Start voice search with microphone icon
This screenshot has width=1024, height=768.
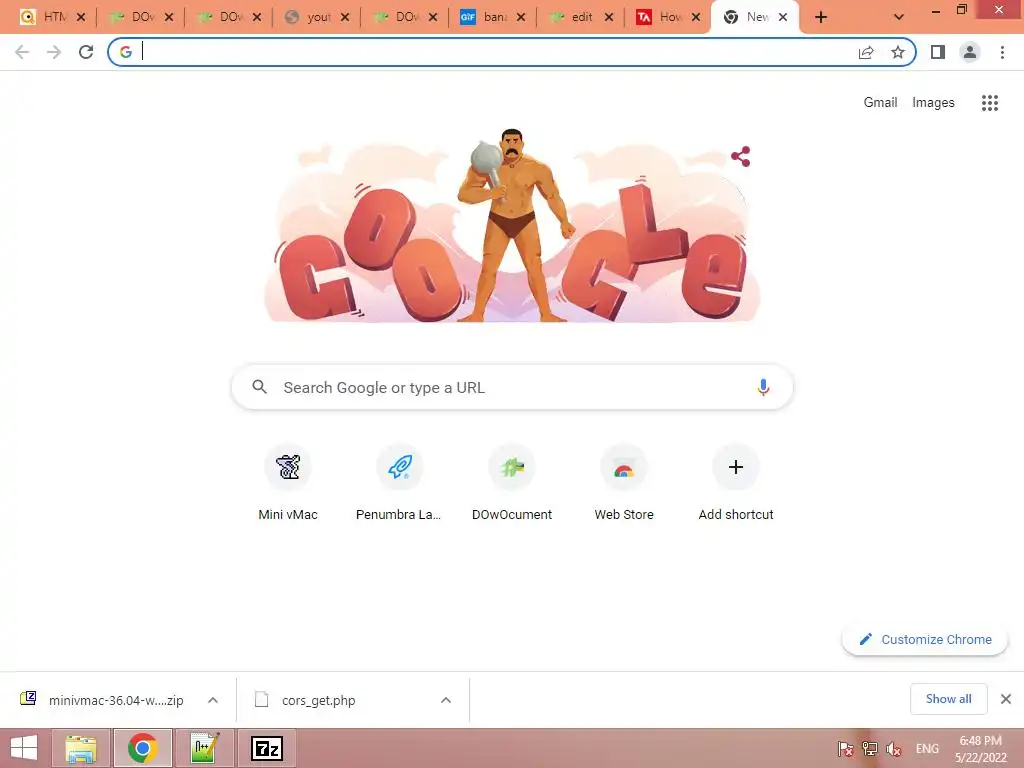point(763,387)
